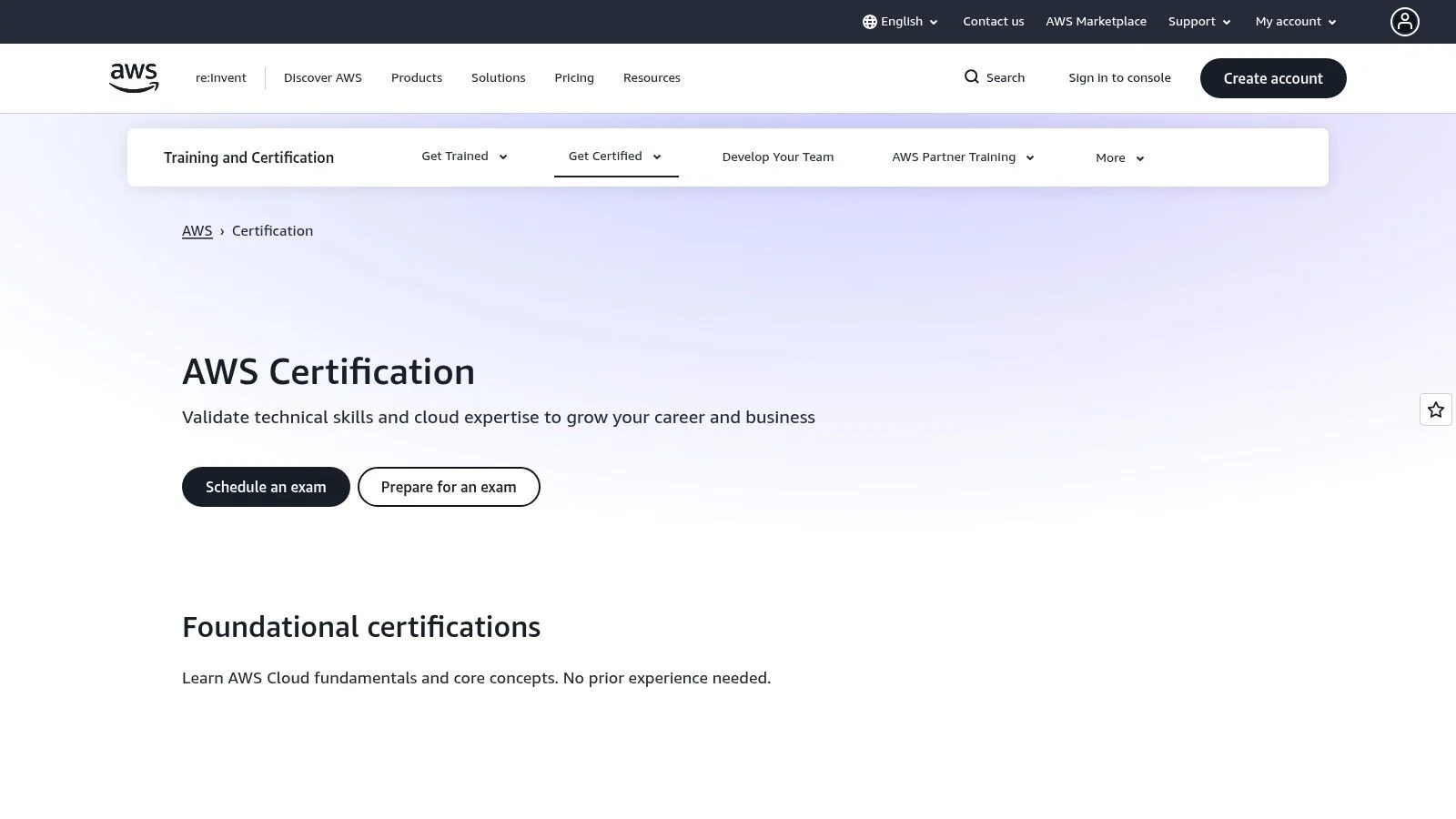Screen dimensions: 1456x819
Task: Open the AWS Partner Training dropdown
Action: (963, 157)
